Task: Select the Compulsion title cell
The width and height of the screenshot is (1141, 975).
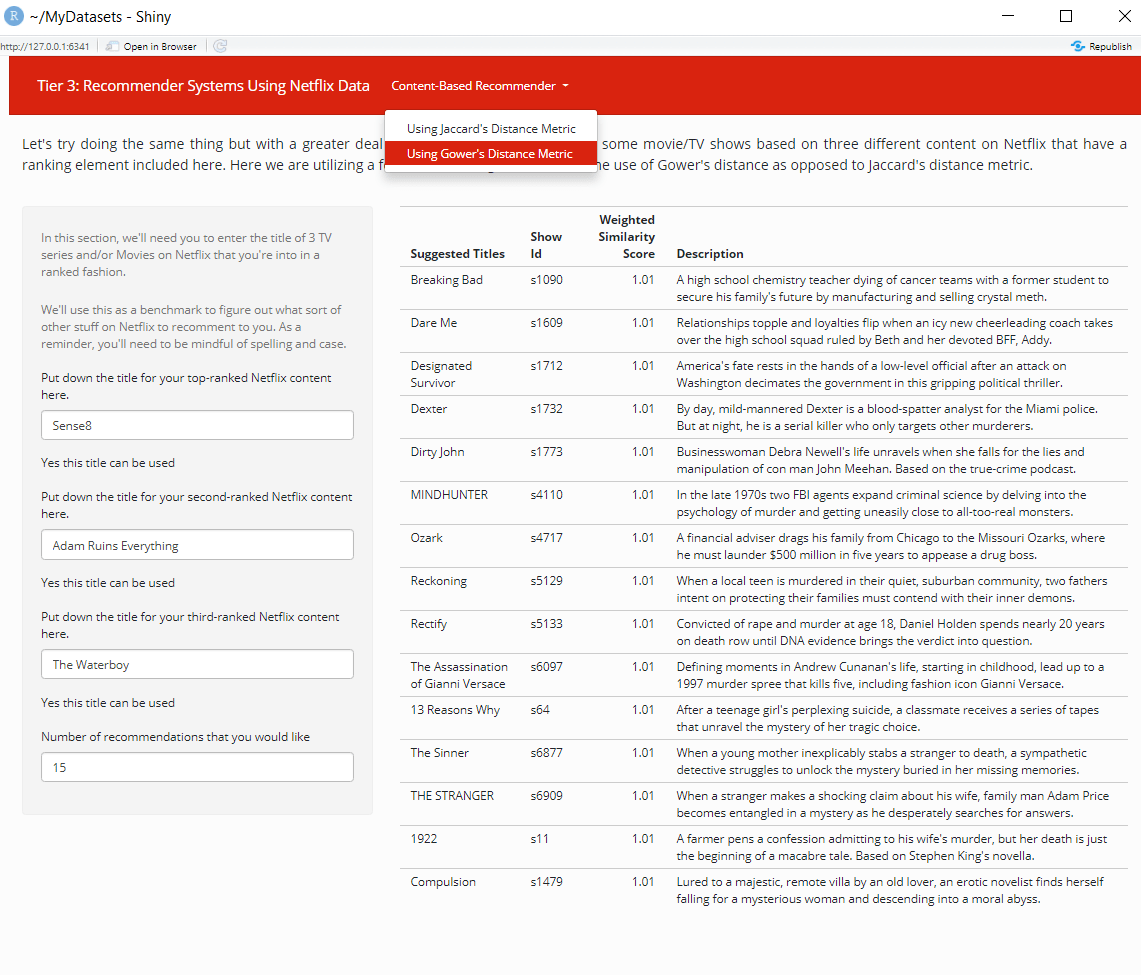Action: (443, 881)
